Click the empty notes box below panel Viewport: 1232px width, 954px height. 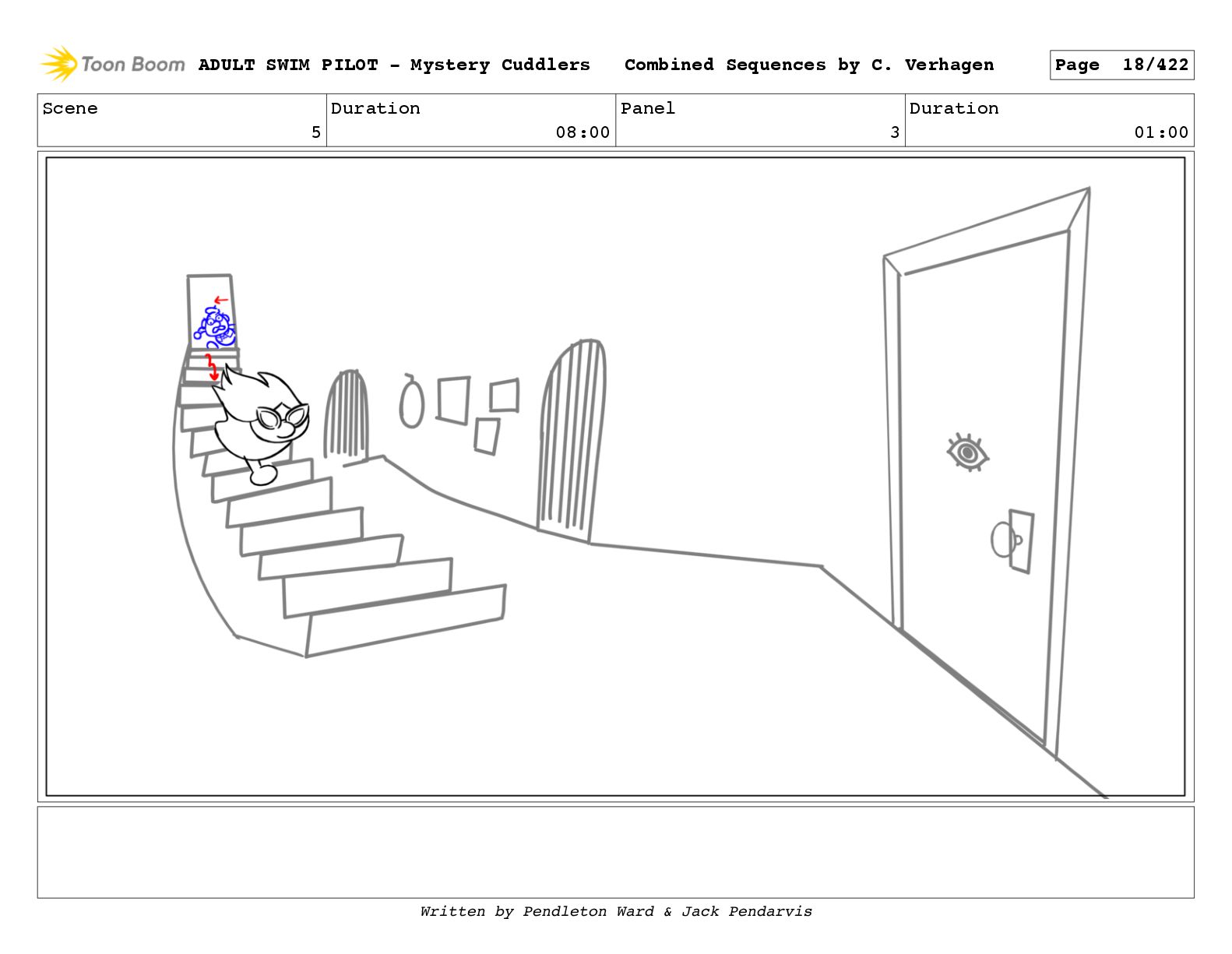pos(615,852)
